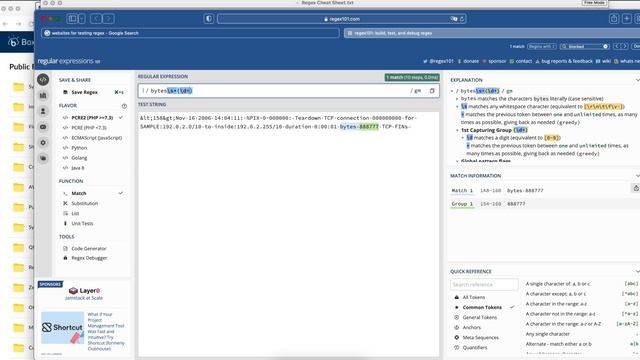Viewport: 640px width, 360px height.
Task: Copy regex using clipboard icon in regex field
Action: pyautogui.click(x=432, y=91)
